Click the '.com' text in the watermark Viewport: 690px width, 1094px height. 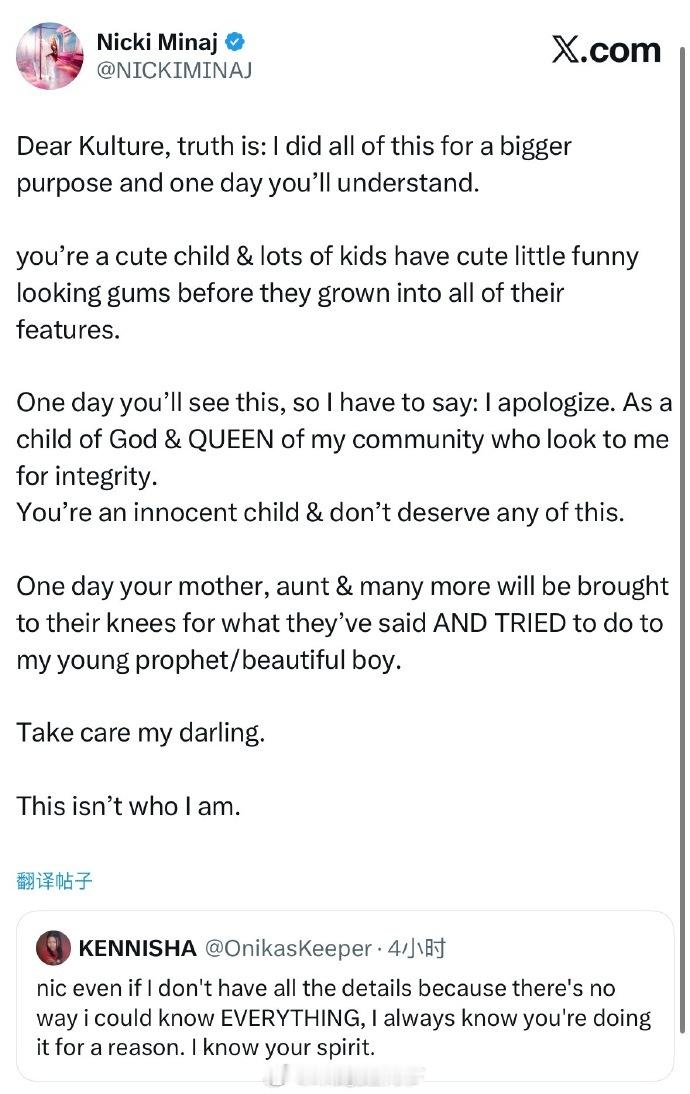click(x=620, y=50)
